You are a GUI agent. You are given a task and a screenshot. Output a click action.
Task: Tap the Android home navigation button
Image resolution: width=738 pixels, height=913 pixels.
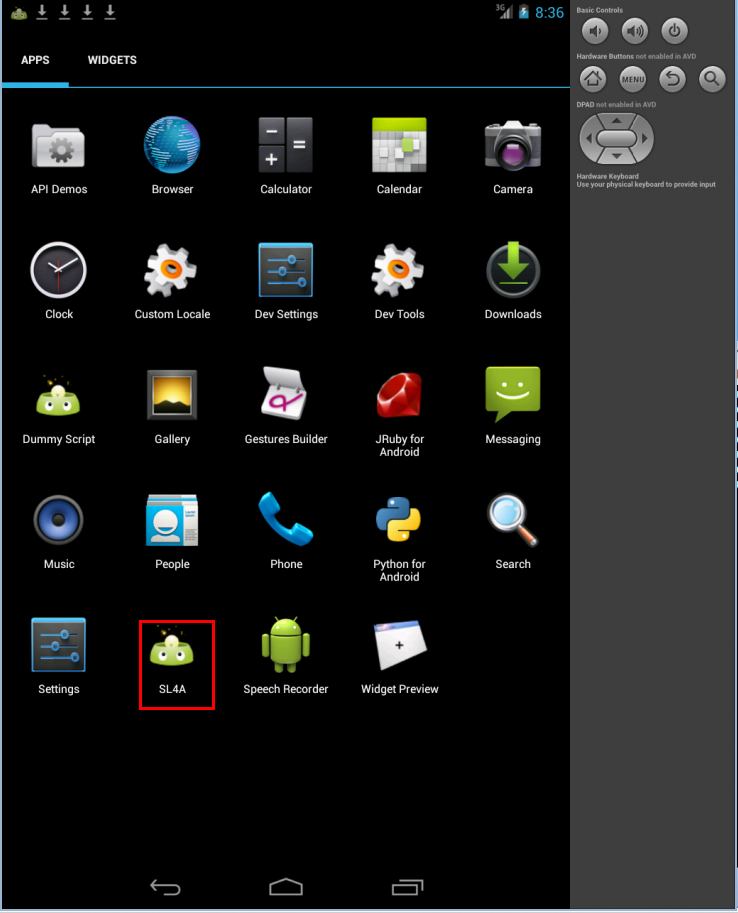[x=285, y=887]
